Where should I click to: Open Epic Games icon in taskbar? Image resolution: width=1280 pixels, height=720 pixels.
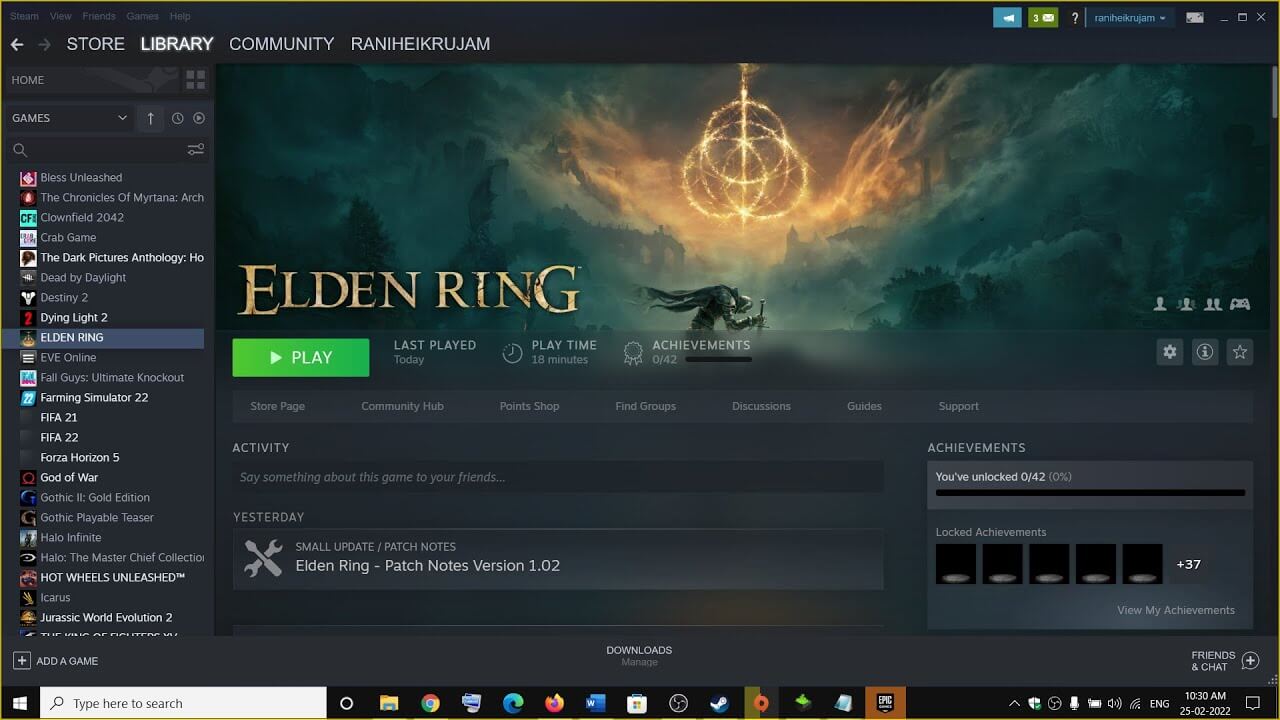coord(885,703)
